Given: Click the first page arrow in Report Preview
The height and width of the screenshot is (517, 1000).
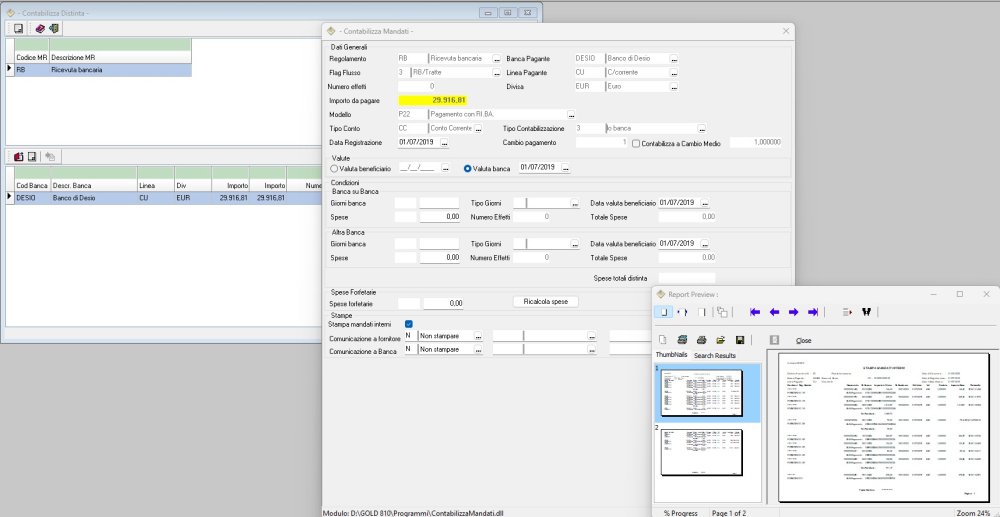Looking at the screenshot, I should [755, 312].
